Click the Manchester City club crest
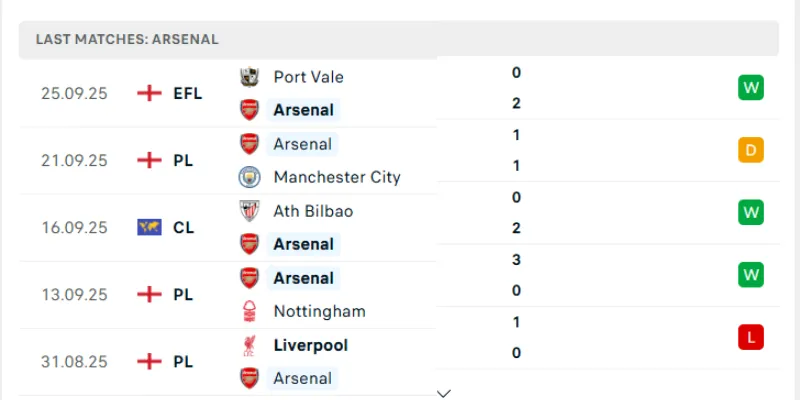The image size is (800, 400). pos(249,177)
